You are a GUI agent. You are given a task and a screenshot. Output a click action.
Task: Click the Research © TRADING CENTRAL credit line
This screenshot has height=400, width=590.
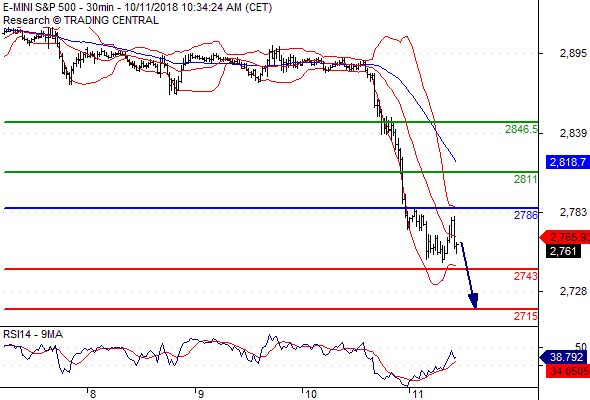click(x=81, y=20)
